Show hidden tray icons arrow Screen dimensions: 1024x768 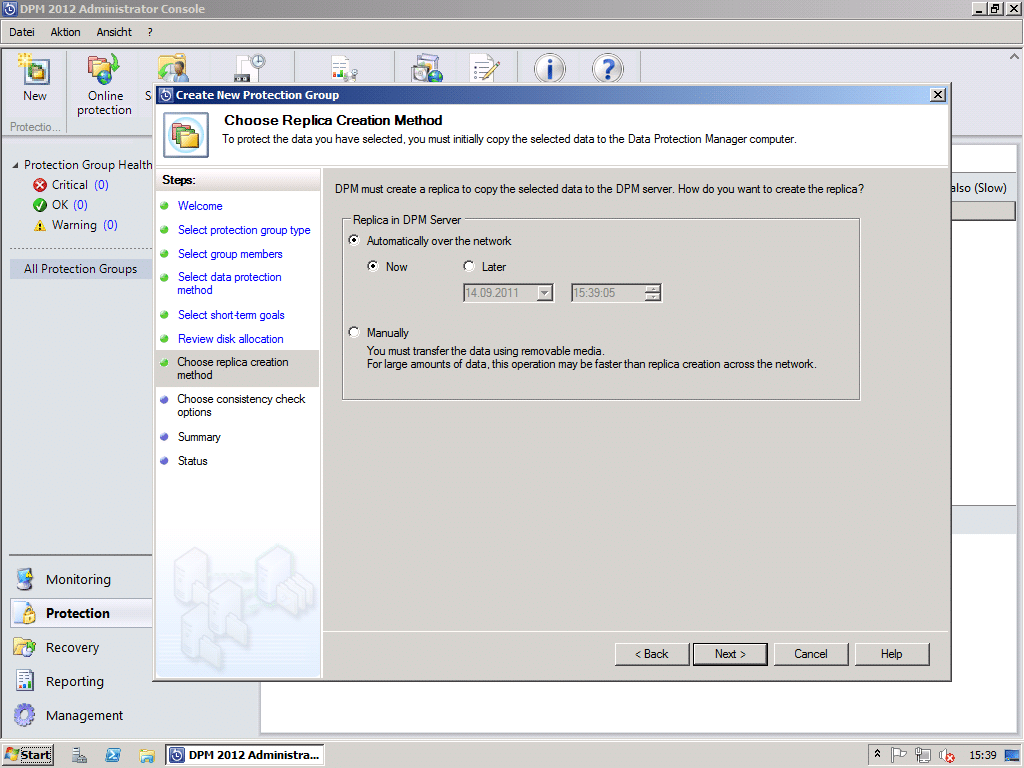(x=878, y=754)
